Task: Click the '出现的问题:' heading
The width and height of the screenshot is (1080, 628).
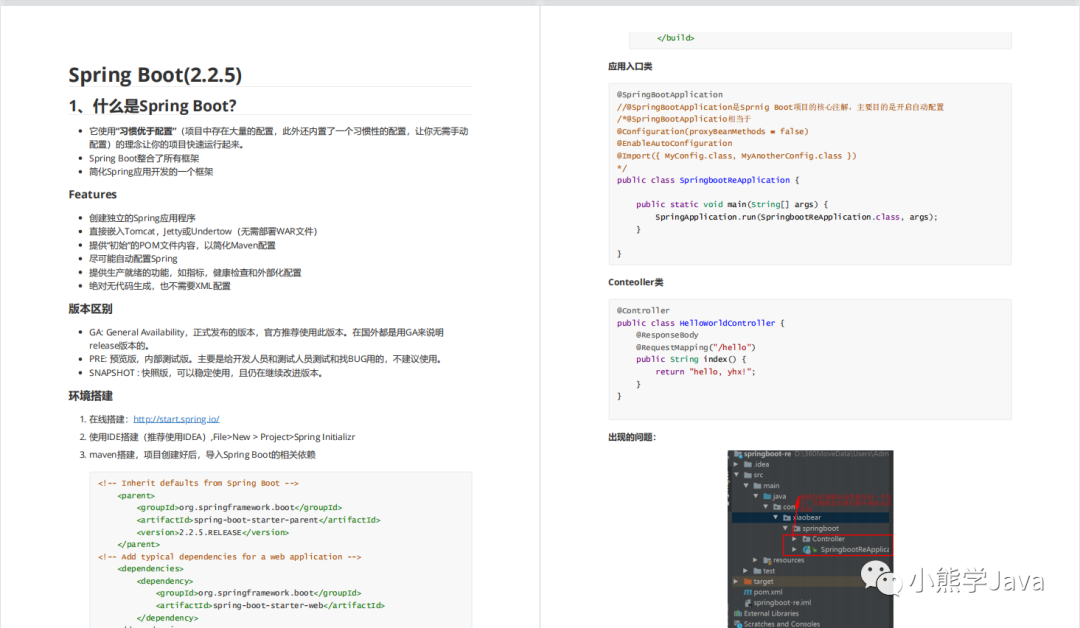Action: [632, 437]
